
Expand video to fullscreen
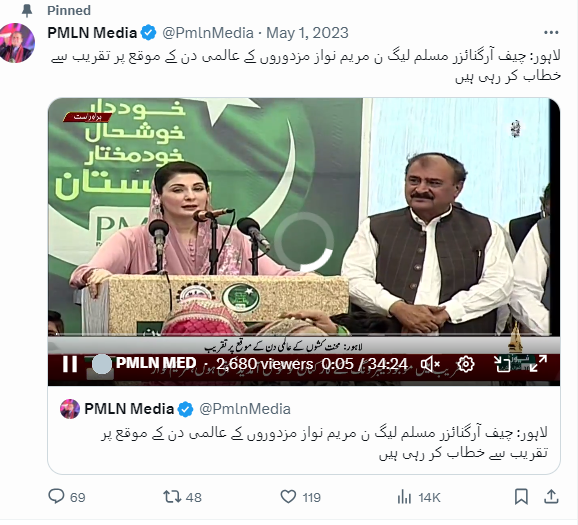click(x=538, y=364)
